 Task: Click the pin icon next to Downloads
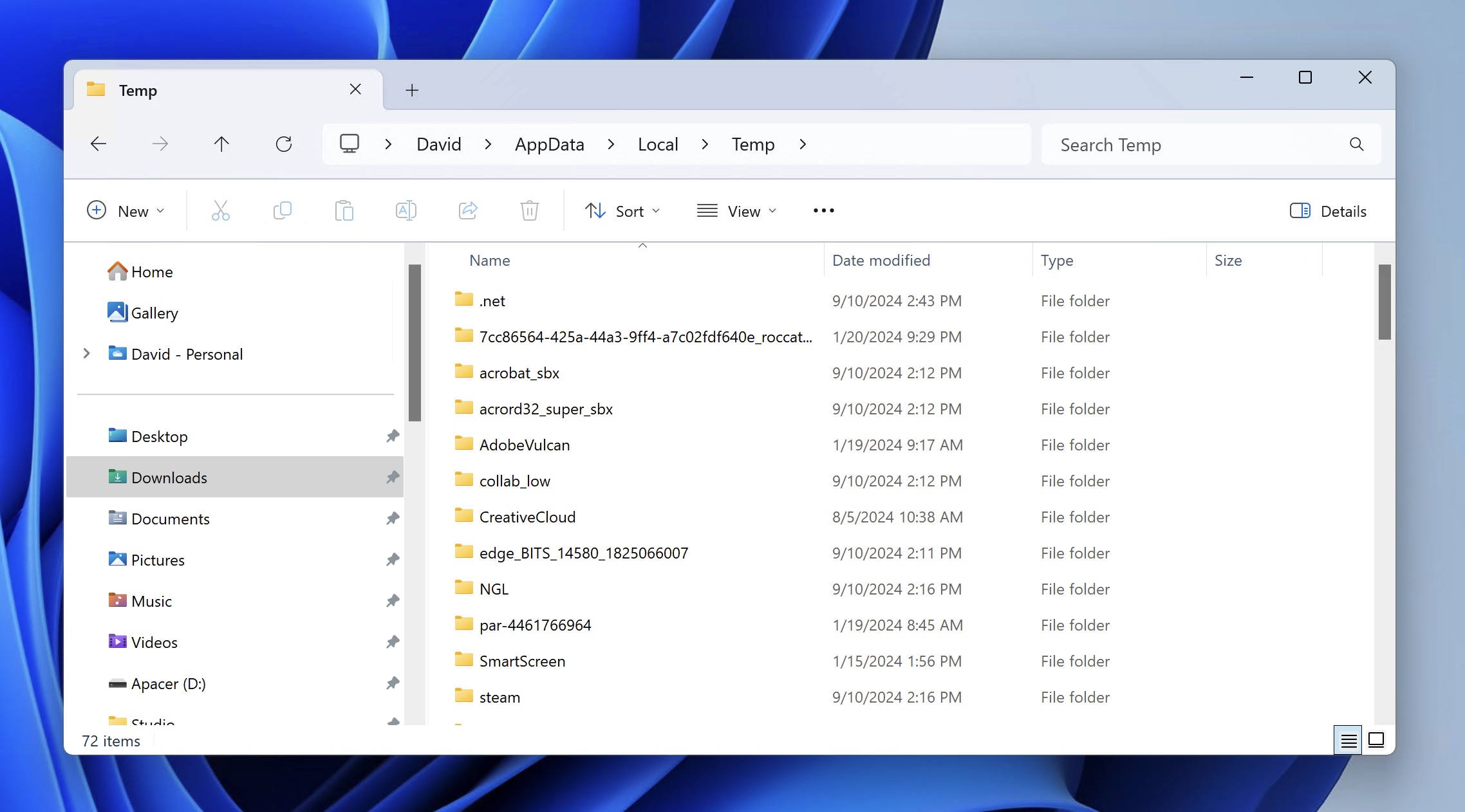point(393,477)
